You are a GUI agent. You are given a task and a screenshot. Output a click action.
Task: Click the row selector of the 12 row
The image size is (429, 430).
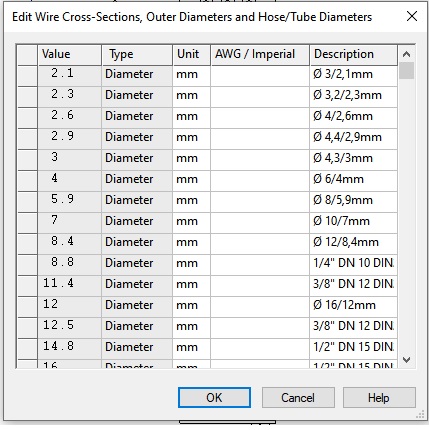click(x=27, y=307)
